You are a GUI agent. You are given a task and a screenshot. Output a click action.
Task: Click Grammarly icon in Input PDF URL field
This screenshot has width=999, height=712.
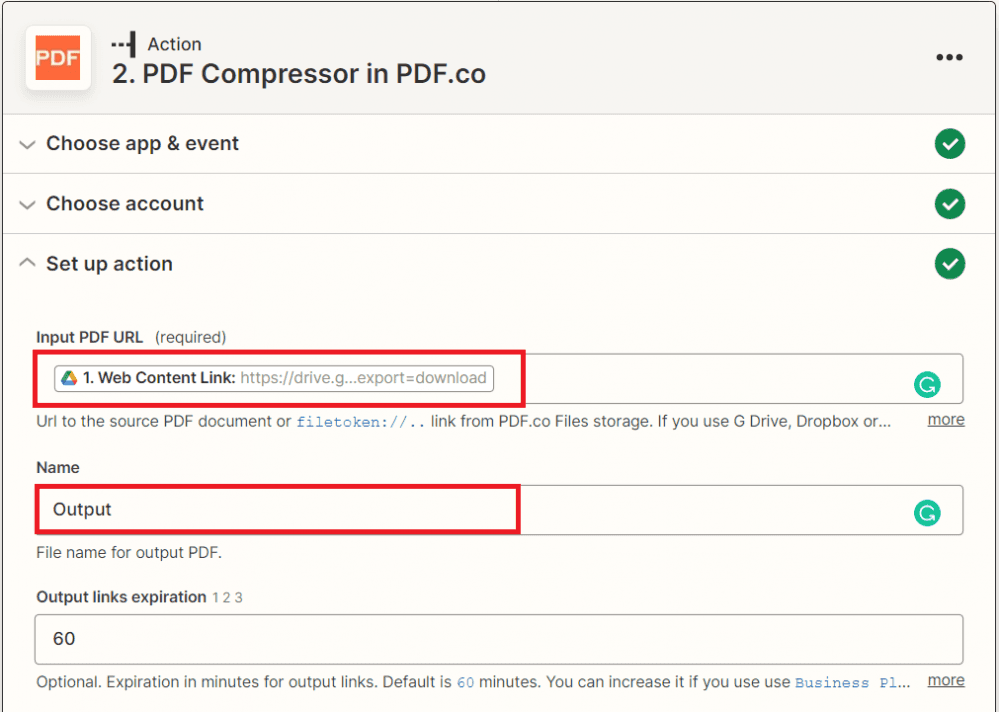(x=927, y=383)
